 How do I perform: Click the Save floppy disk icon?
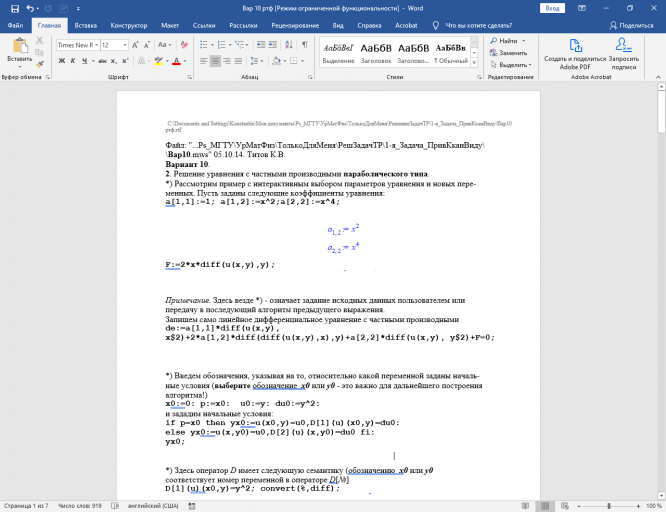pos(15,8)
